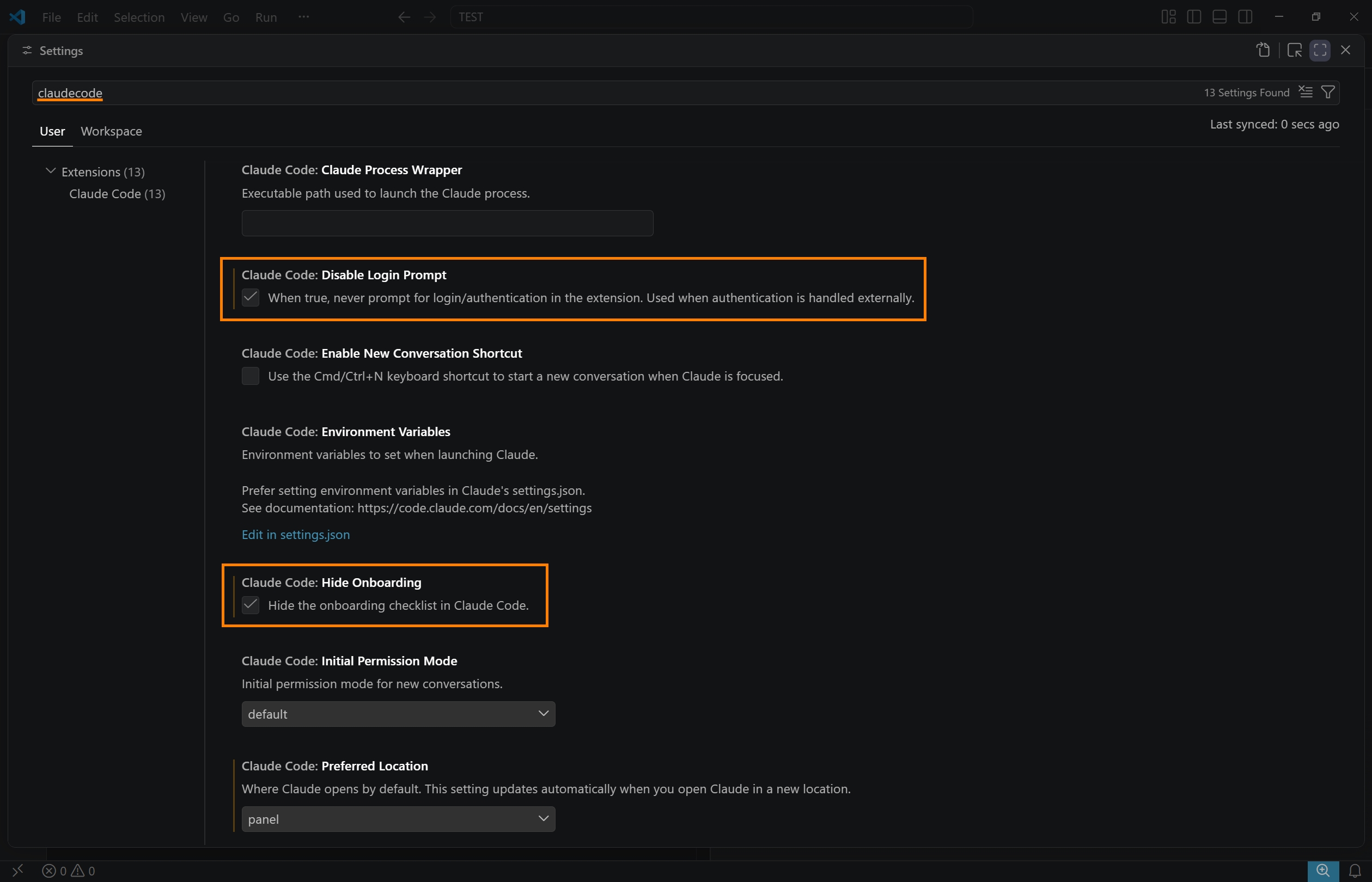Image resolution: width=1372 pixels, height=882 pixels.
Task: Open the Run menu
Action: [266, 17]
